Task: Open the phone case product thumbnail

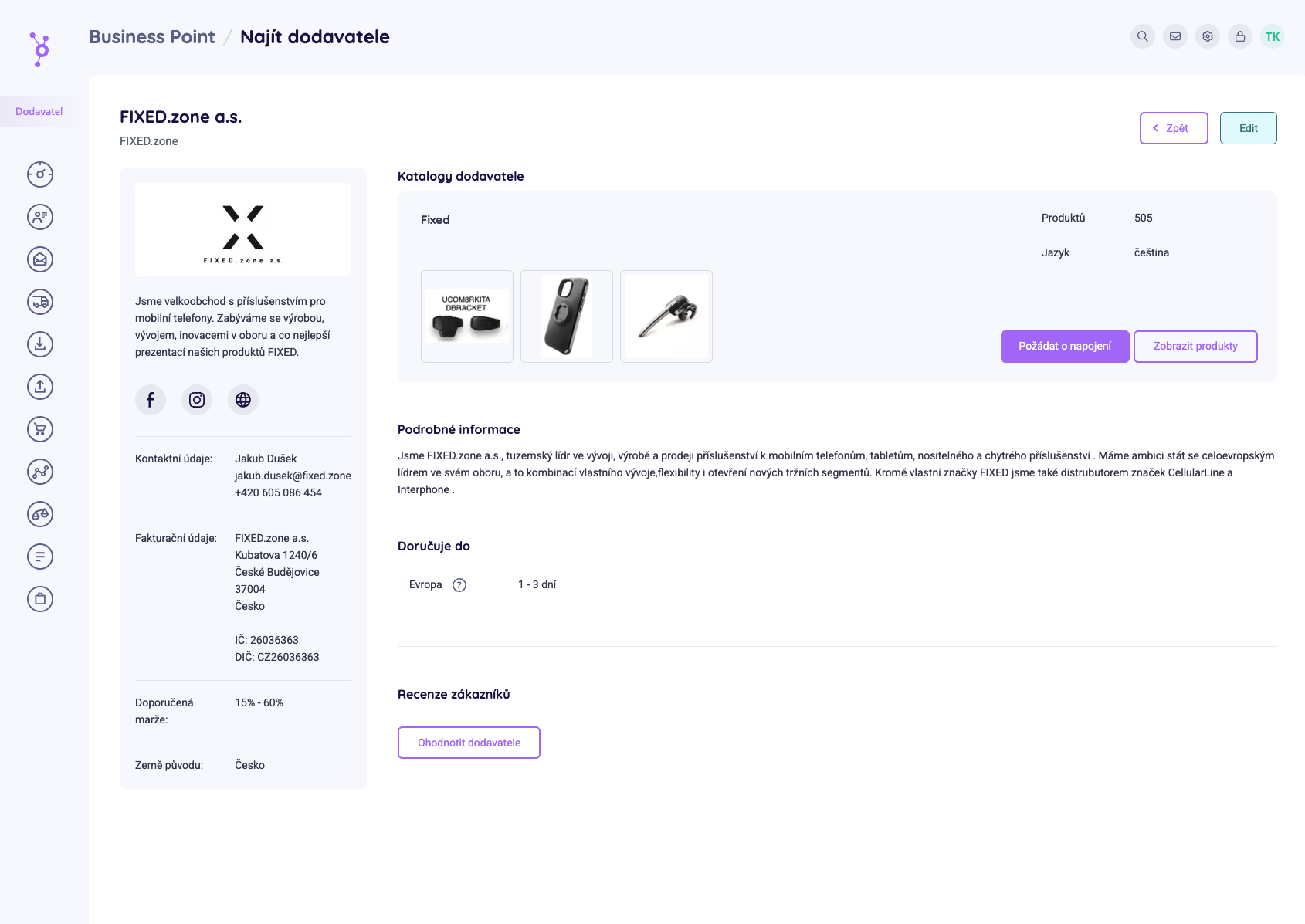Action: 567,316
